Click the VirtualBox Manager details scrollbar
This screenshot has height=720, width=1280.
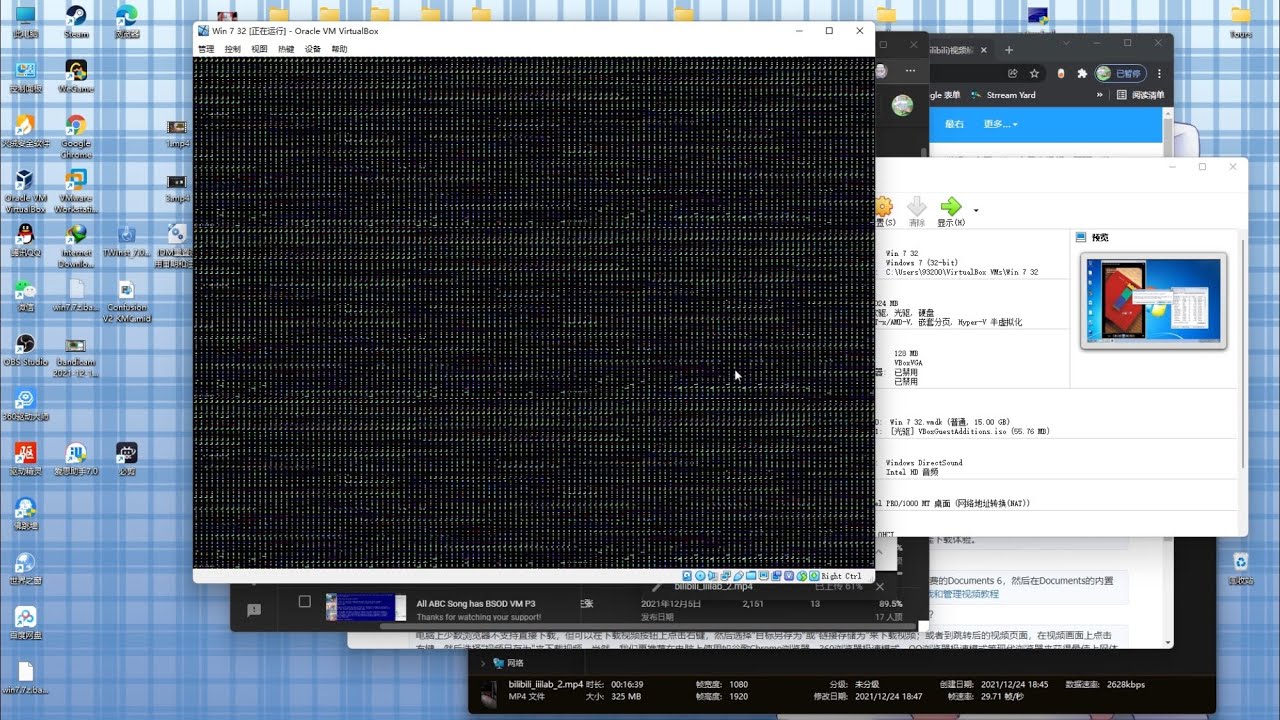tap(1244, 353)
